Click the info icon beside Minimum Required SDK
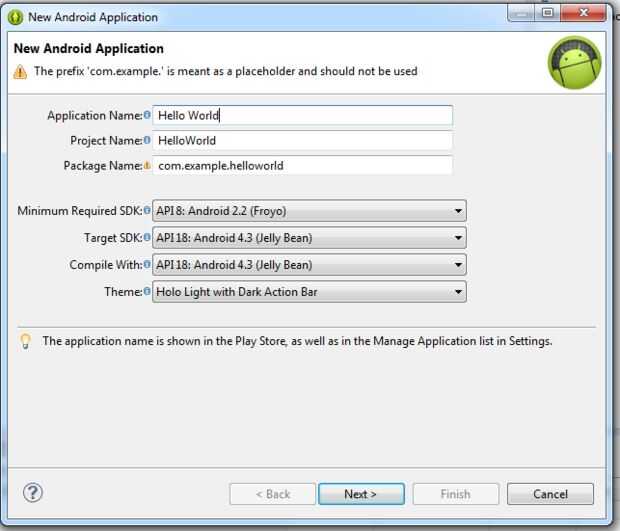The image size is (620, 531). pos(147,210)
